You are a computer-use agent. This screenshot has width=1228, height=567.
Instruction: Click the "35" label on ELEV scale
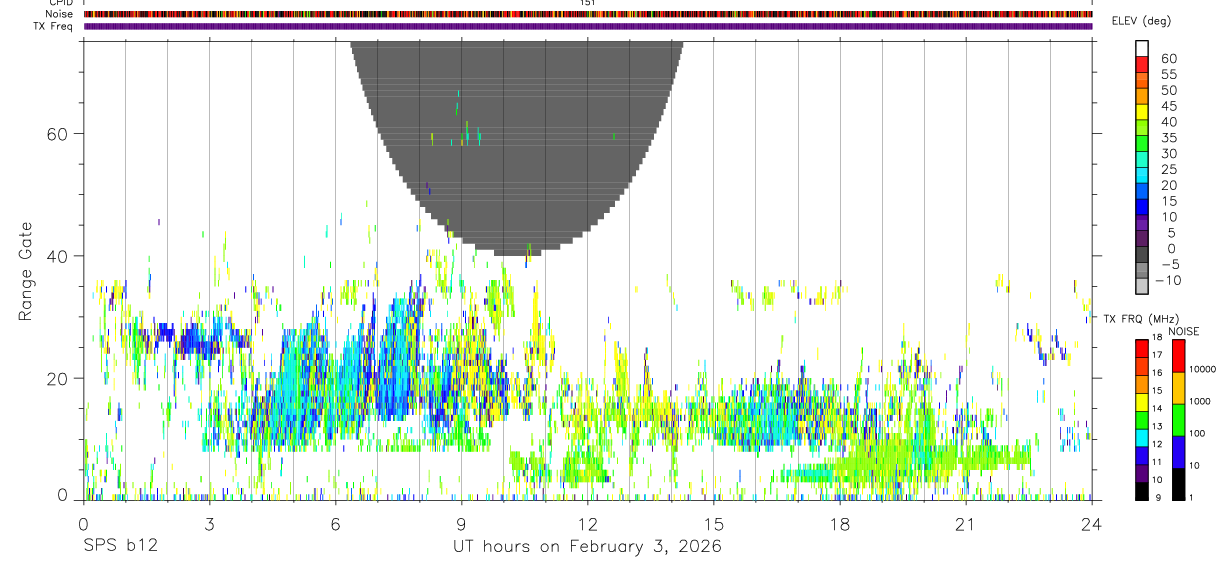[1168, 138]
